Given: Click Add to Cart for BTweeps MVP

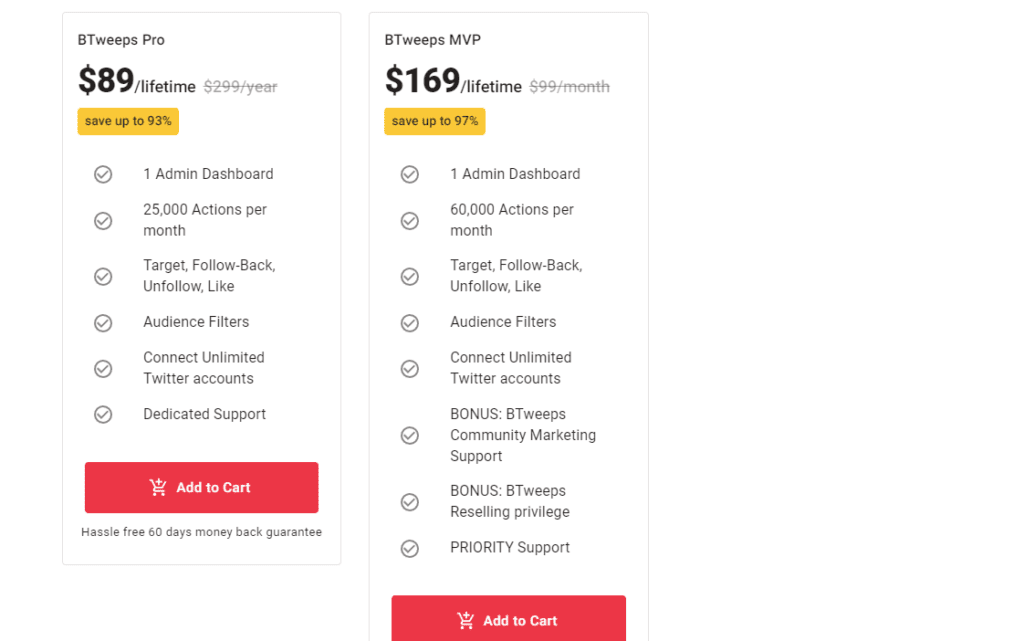Looking at the screenshot, I should [508, 620].
